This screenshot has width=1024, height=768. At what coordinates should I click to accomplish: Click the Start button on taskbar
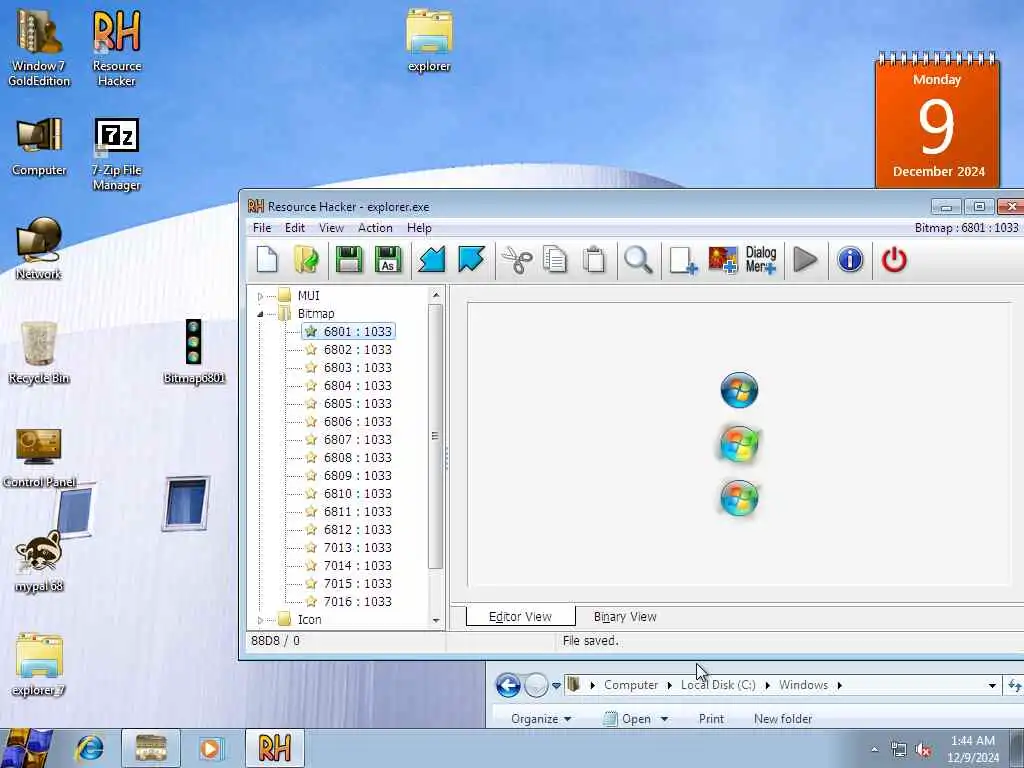pyautogui.click(x=27, y=748)
